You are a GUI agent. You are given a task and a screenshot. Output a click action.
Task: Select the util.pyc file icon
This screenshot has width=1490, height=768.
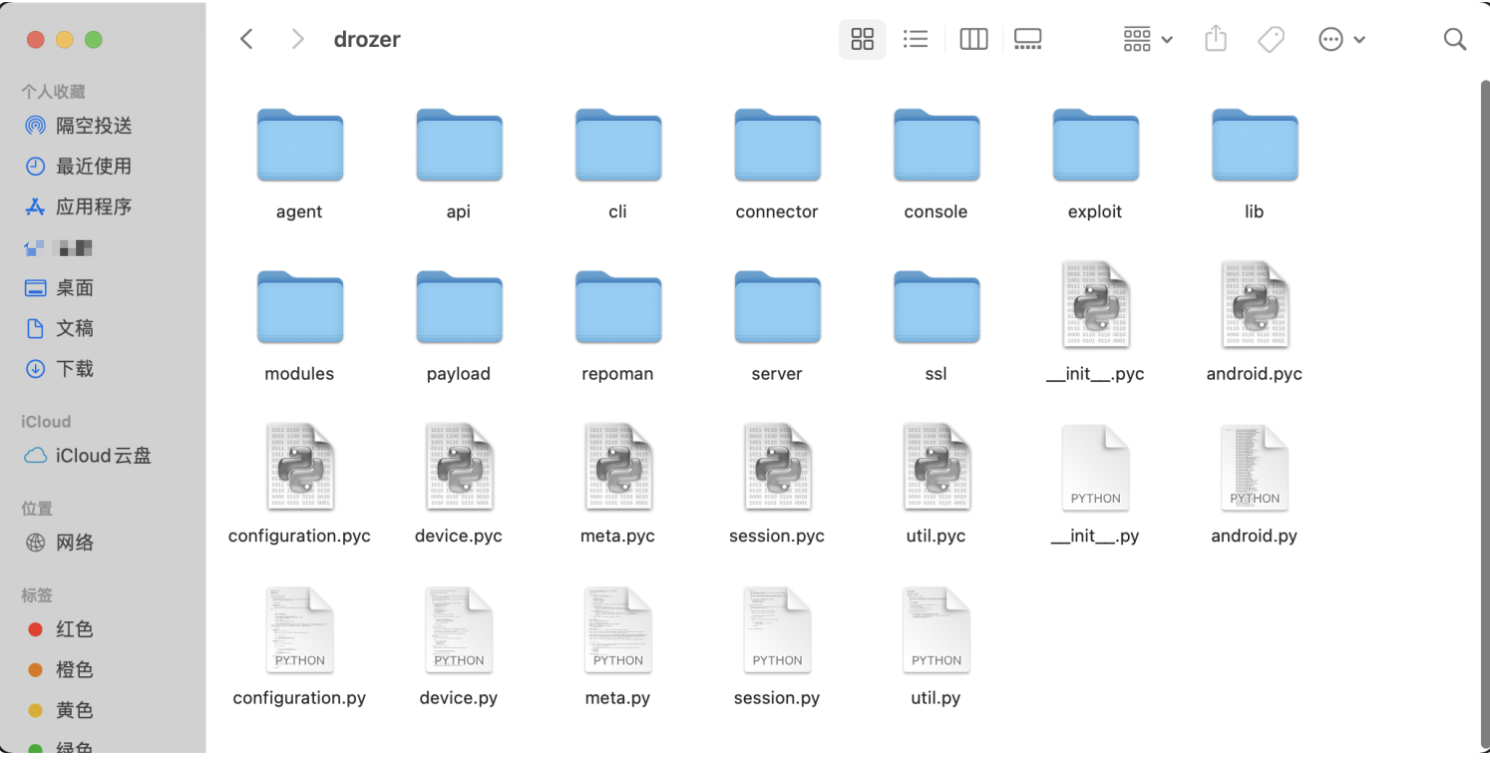point(936,467)
